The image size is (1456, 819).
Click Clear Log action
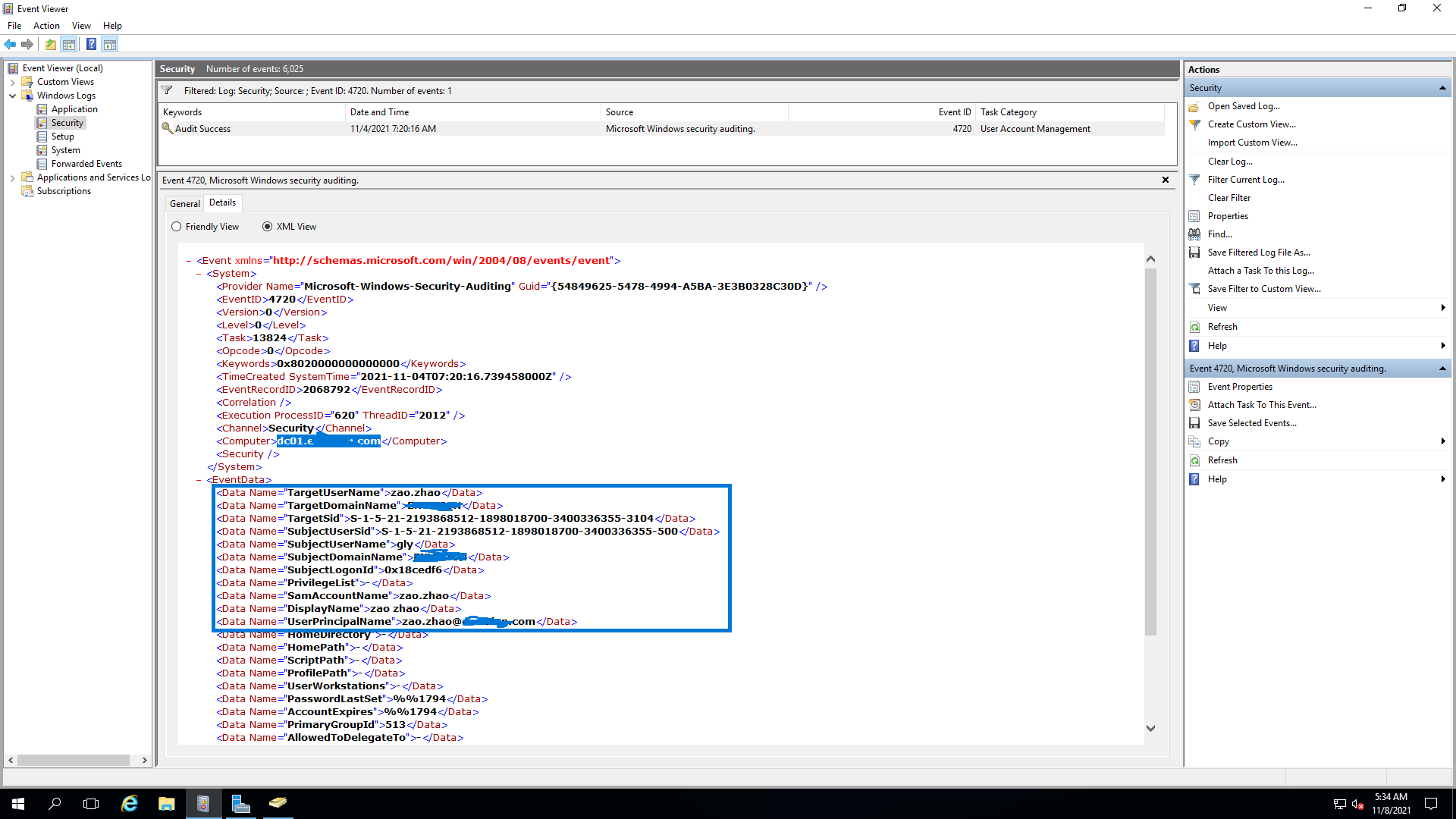1230,162
